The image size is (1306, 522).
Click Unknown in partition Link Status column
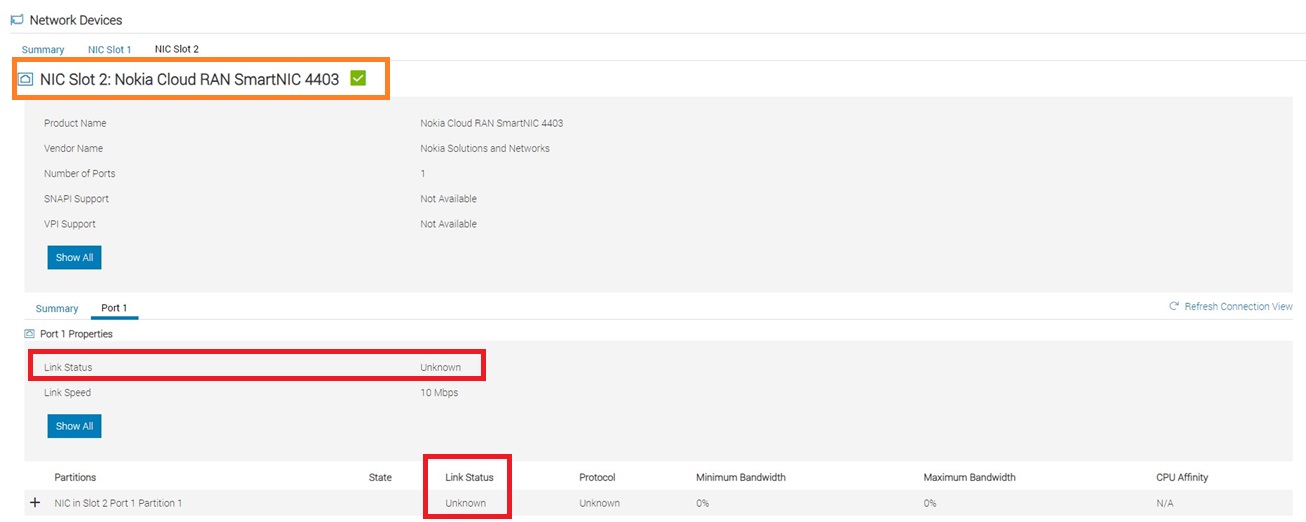pos(466,503)
